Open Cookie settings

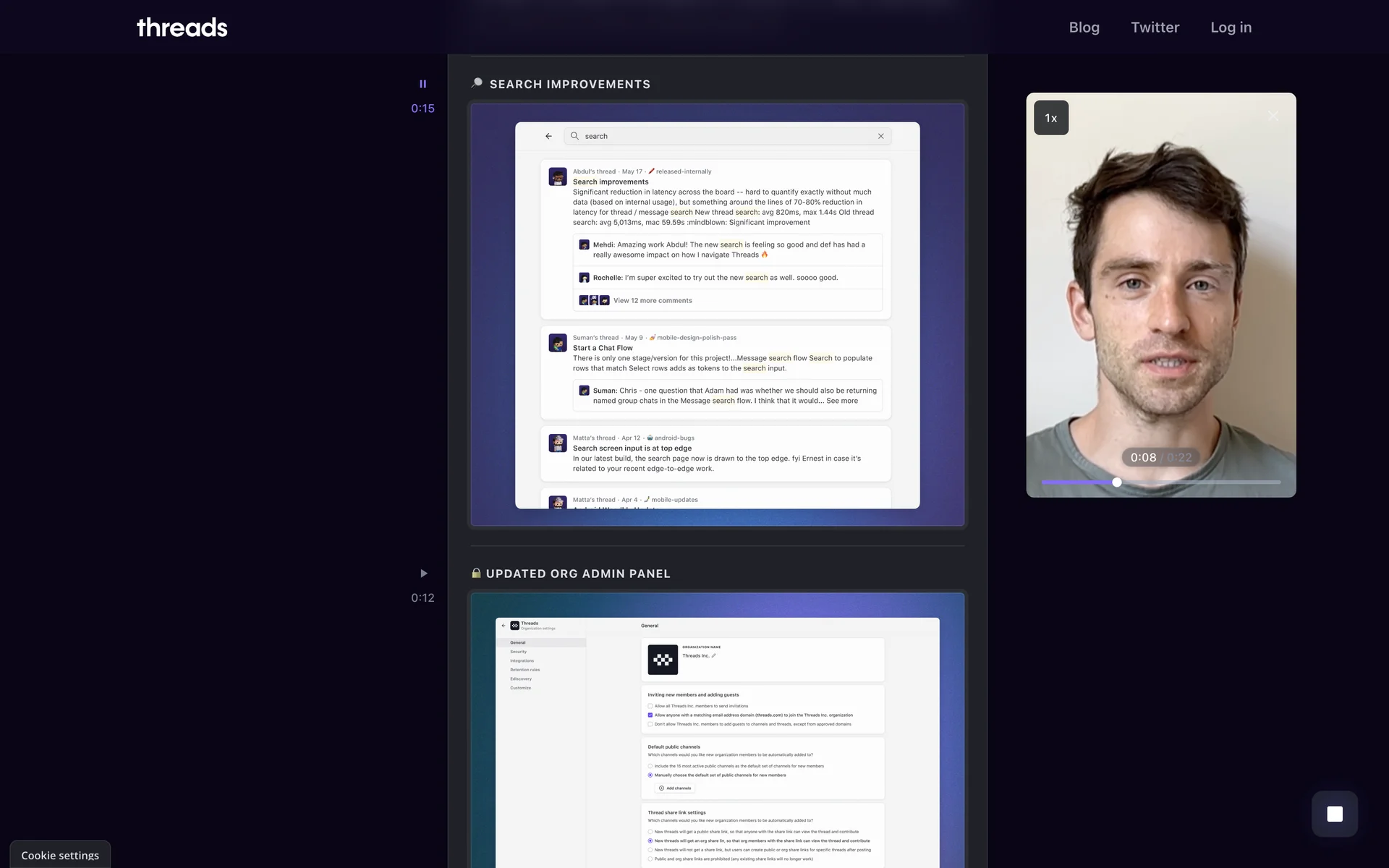click(60, 855)
